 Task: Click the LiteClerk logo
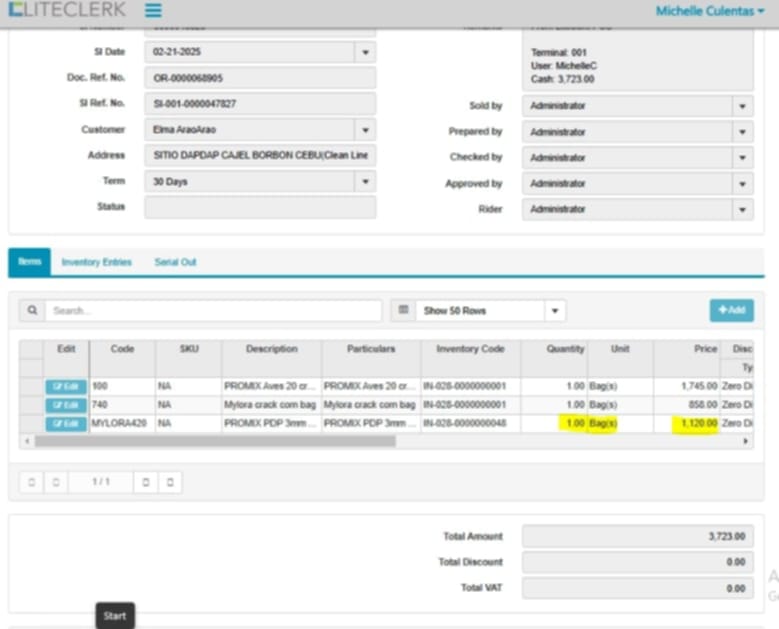(x=67, y=11)
